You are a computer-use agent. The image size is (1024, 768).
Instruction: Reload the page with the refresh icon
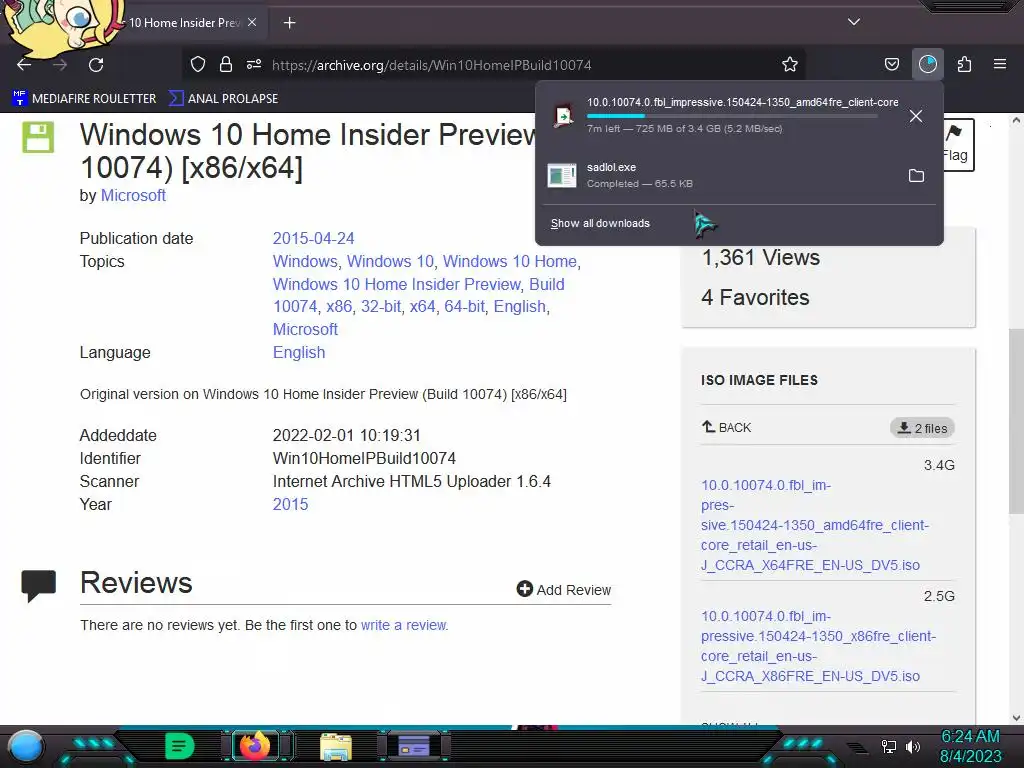96,65
